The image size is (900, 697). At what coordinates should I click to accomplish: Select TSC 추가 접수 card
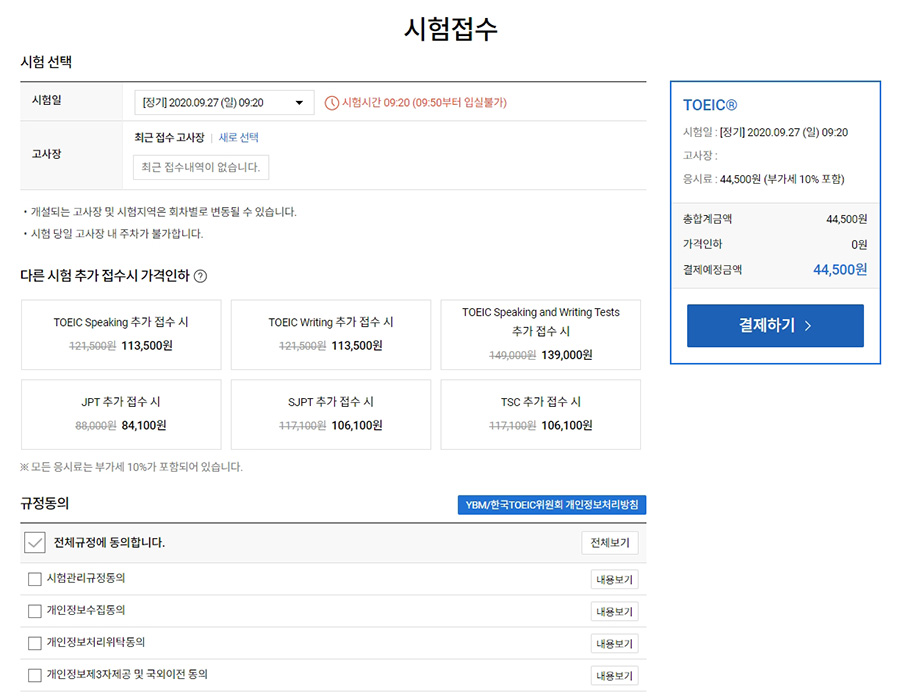541,415
